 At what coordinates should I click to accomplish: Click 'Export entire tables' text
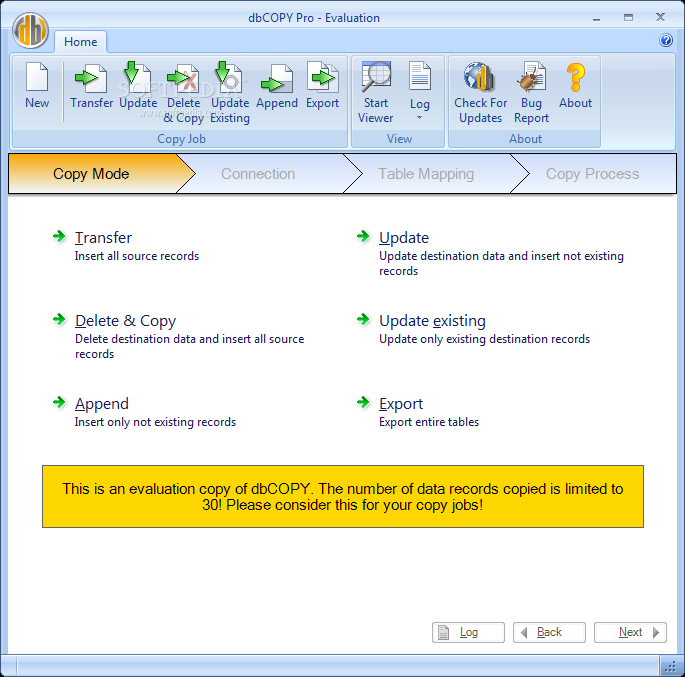(x=429, y=422)
